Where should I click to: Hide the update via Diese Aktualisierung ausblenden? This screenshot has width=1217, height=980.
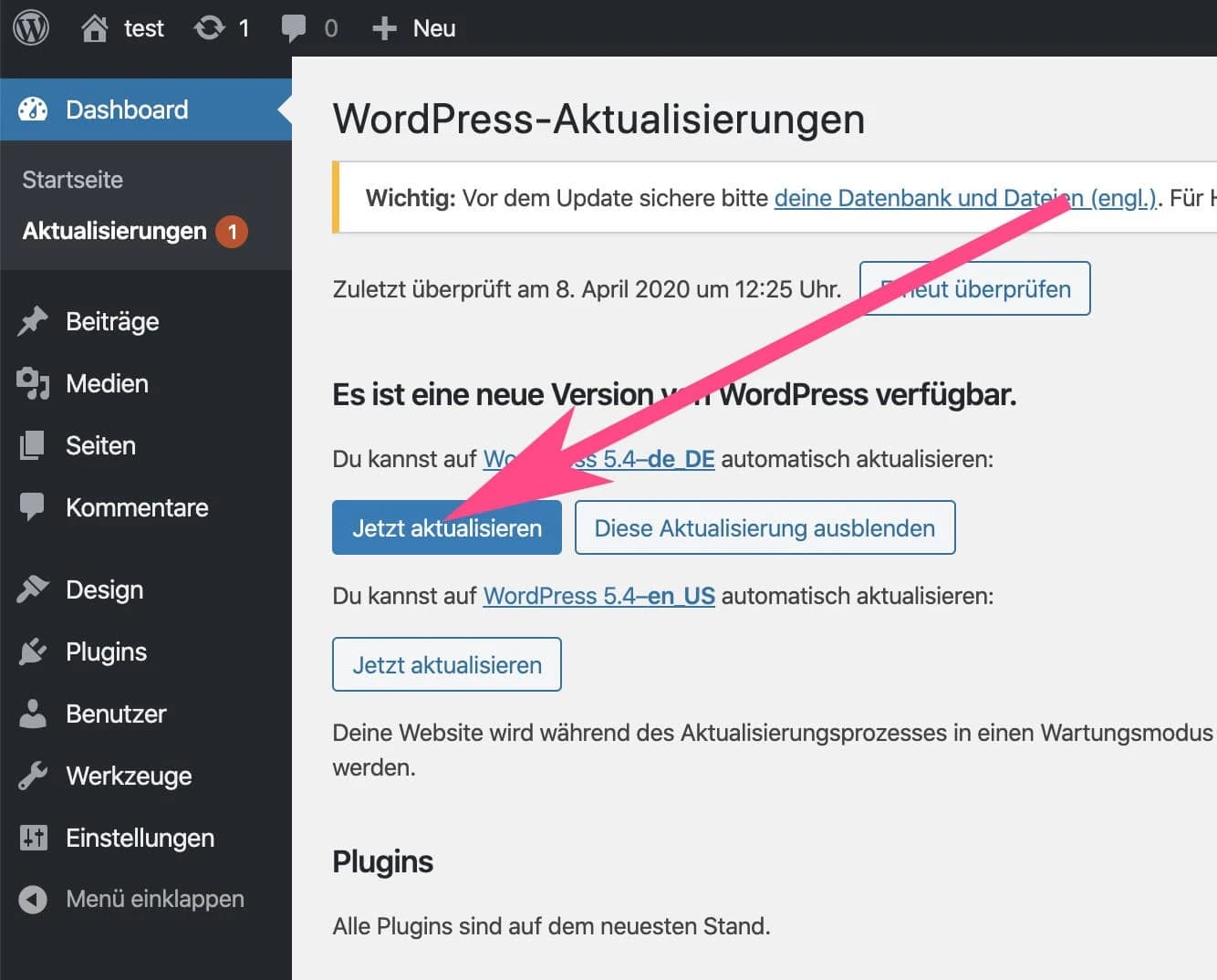click(x=765, y=527)
